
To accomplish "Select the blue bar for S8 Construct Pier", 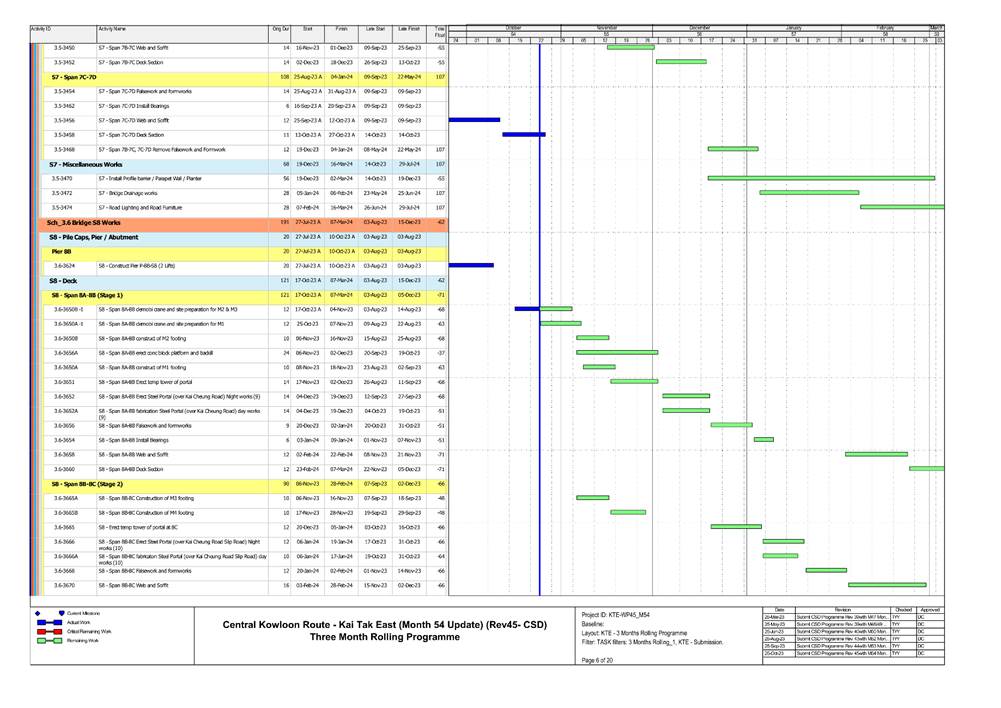I will pyautogui.click(x=471, y=265).
